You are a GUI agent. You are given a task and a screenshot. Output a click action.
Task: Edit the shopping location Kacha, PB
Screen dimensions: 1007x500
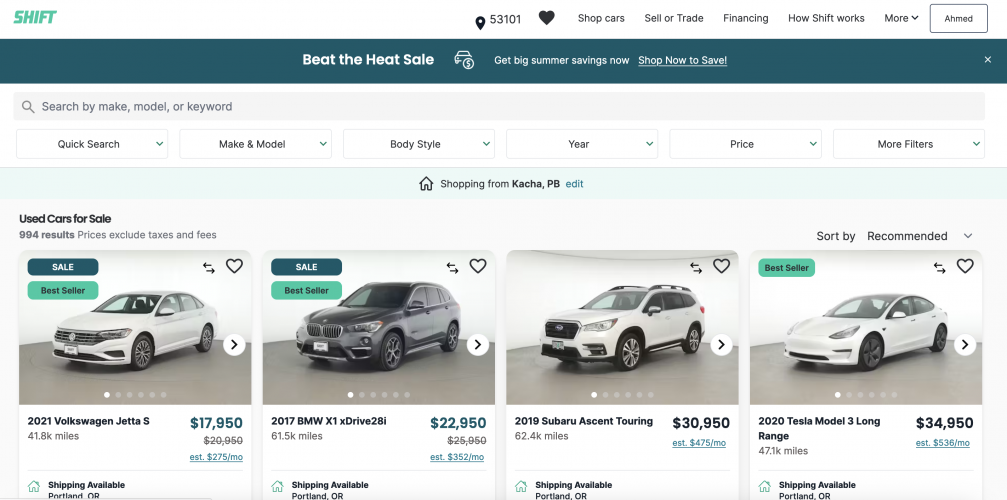click(574, 184)
